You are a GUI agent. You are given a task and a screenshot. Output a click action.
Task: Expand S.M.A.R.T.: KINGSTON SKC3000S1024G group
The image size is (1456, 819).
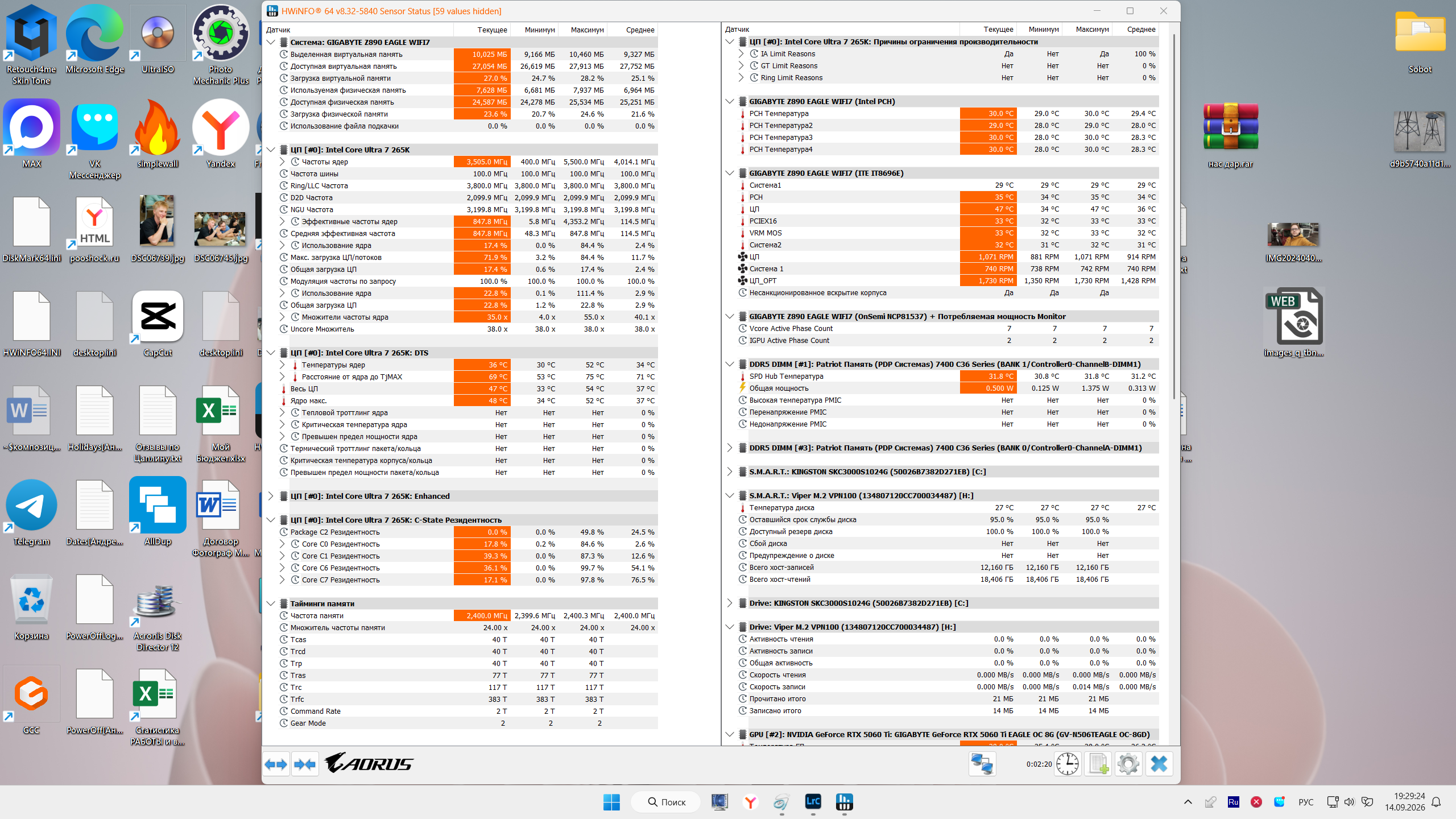tap(730, 471)
